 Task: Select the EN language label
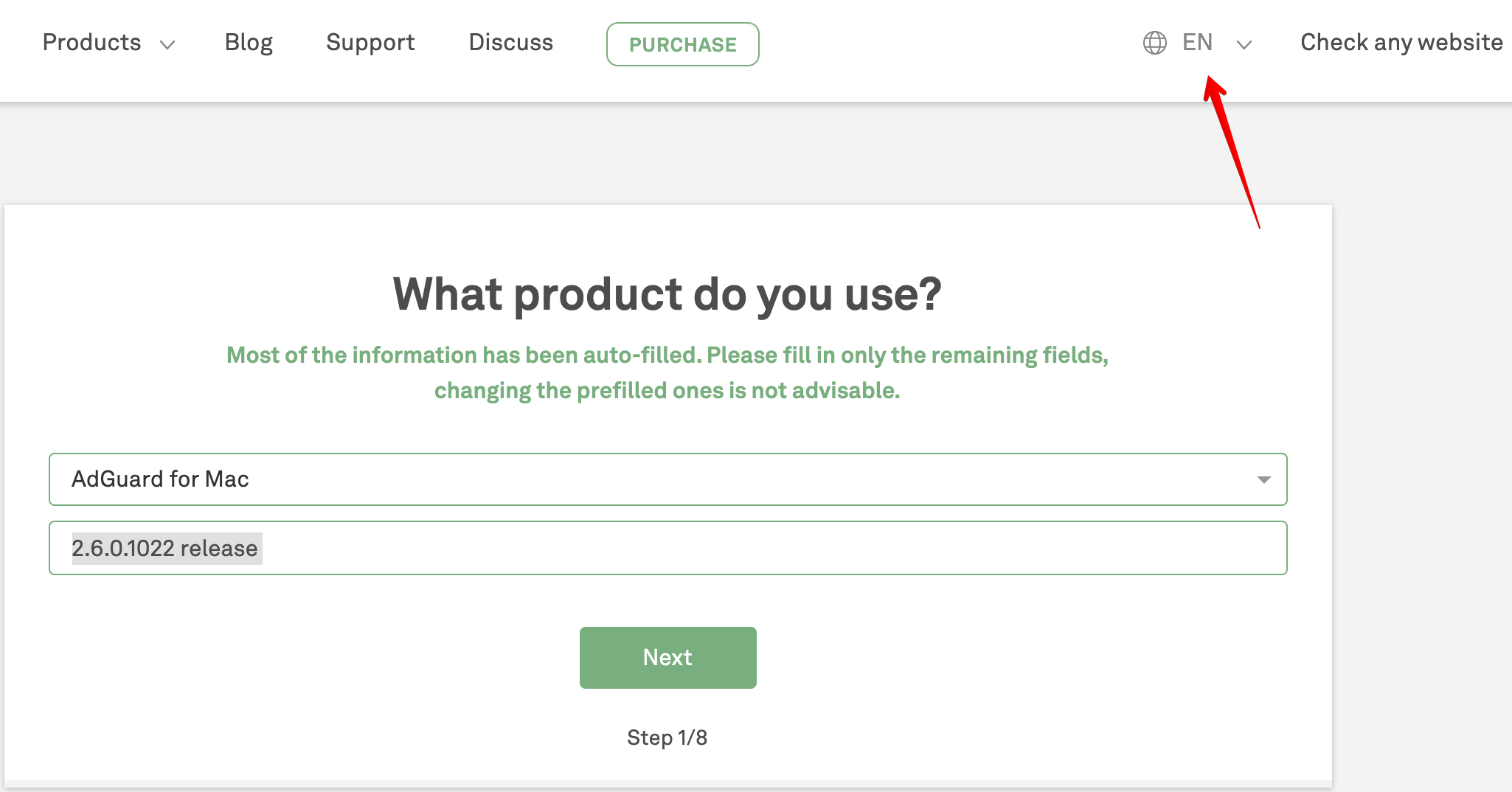click(x=1197, y=43)
